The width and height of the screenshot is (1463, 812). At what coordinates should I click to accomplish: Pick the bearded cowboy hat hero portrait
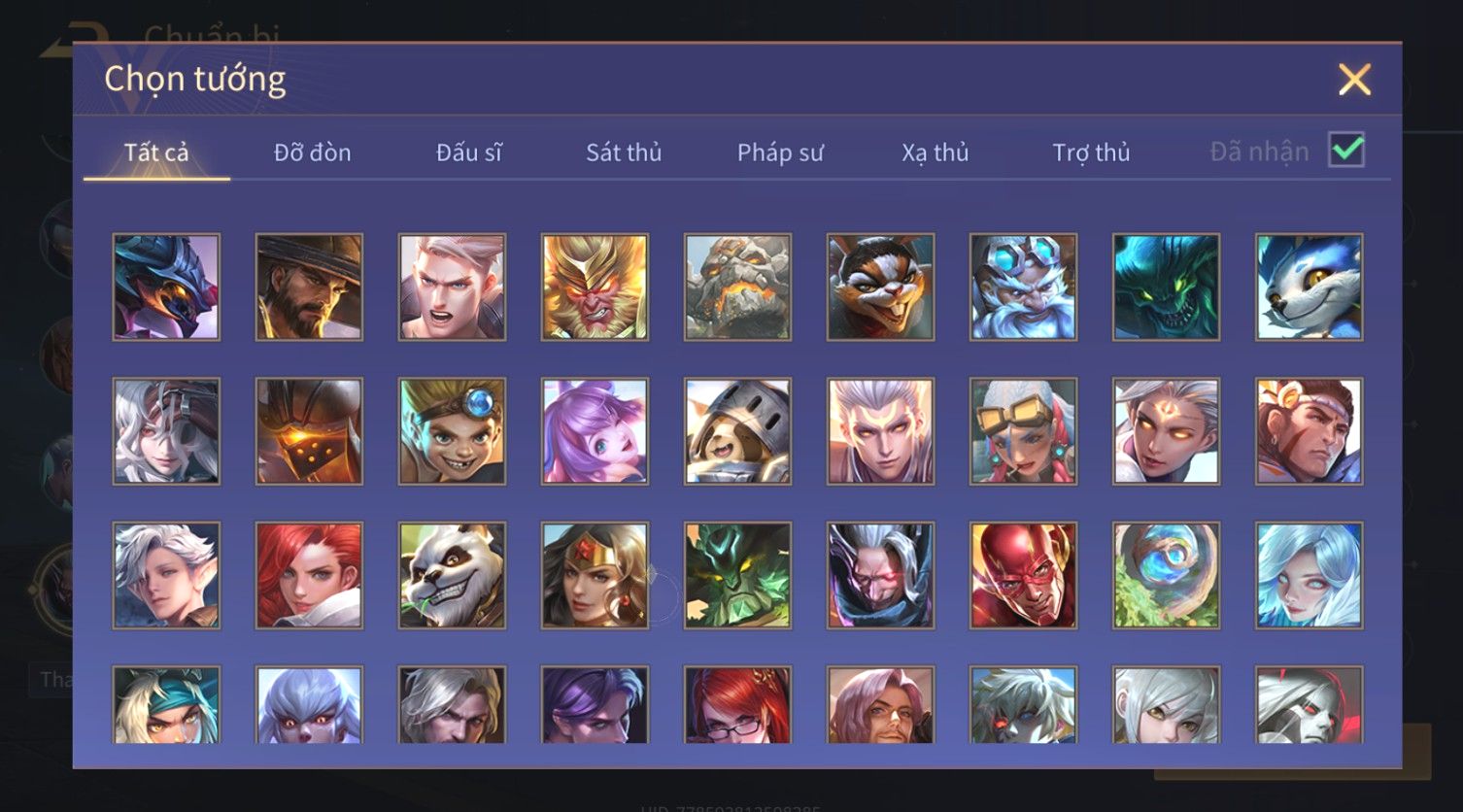tap(309, 288)
